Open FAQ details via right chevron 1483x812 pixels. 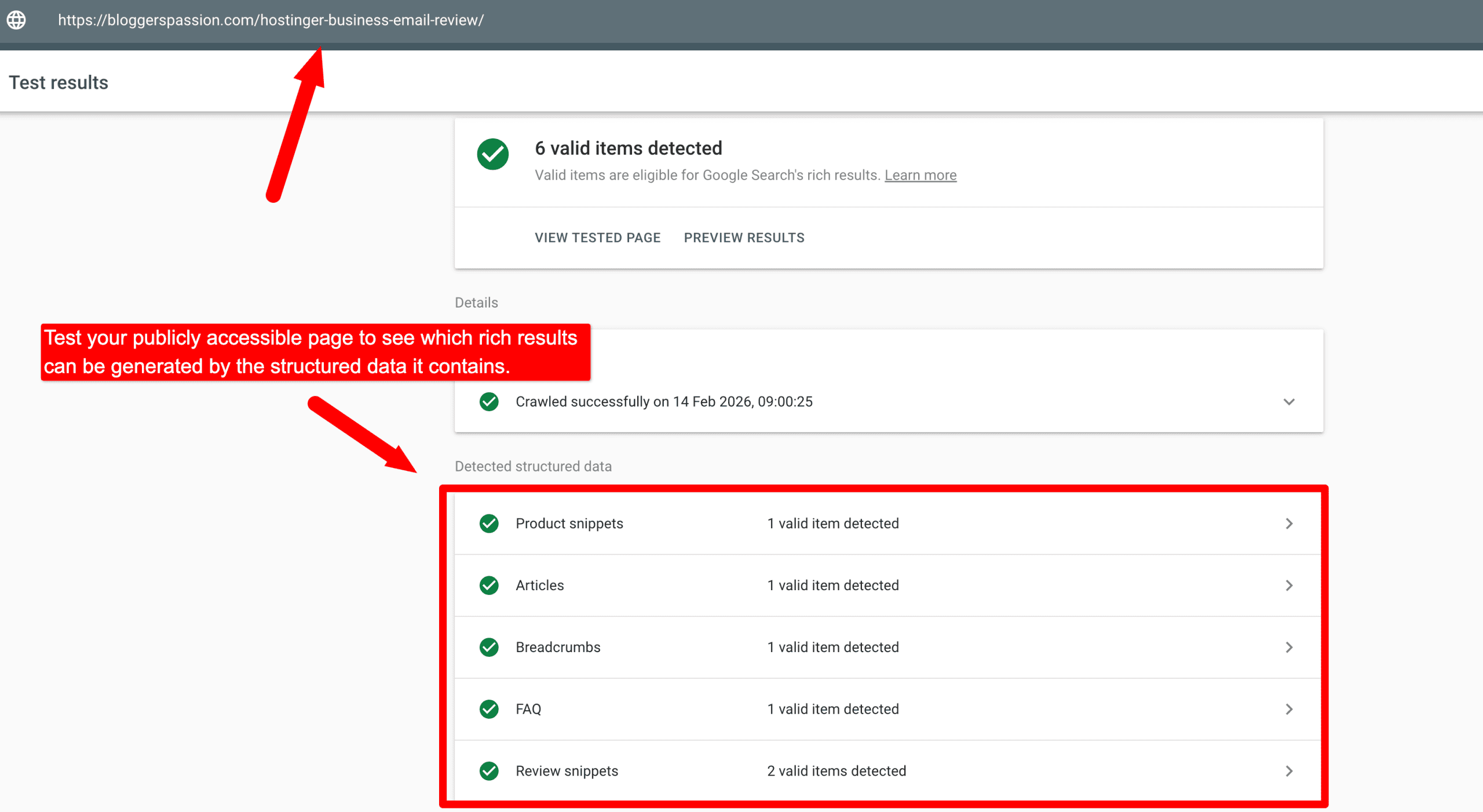pos(1289,709)
